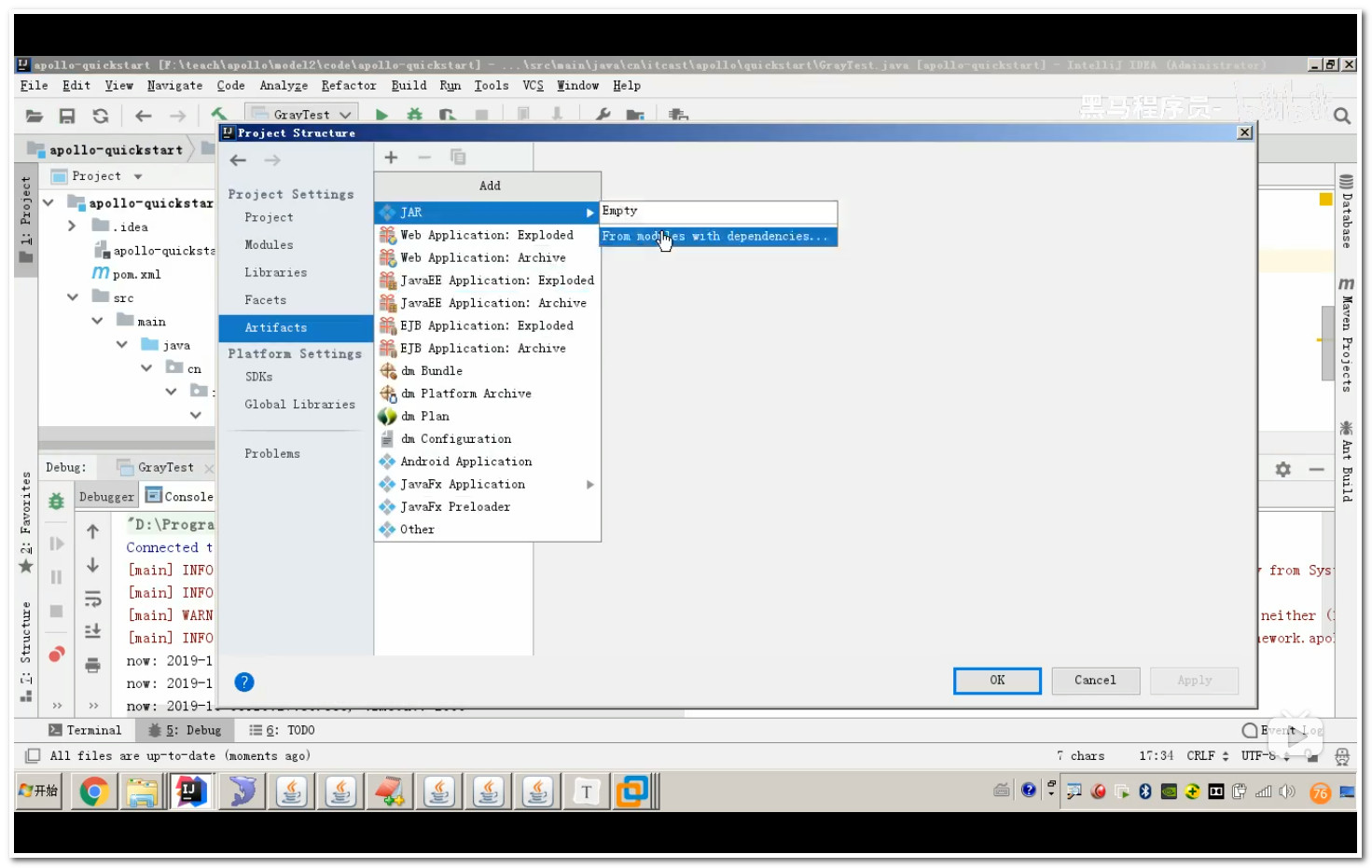Go back in Project Structure dialog
Viewport: 1372px width, 868px height.
pos(239,160)
